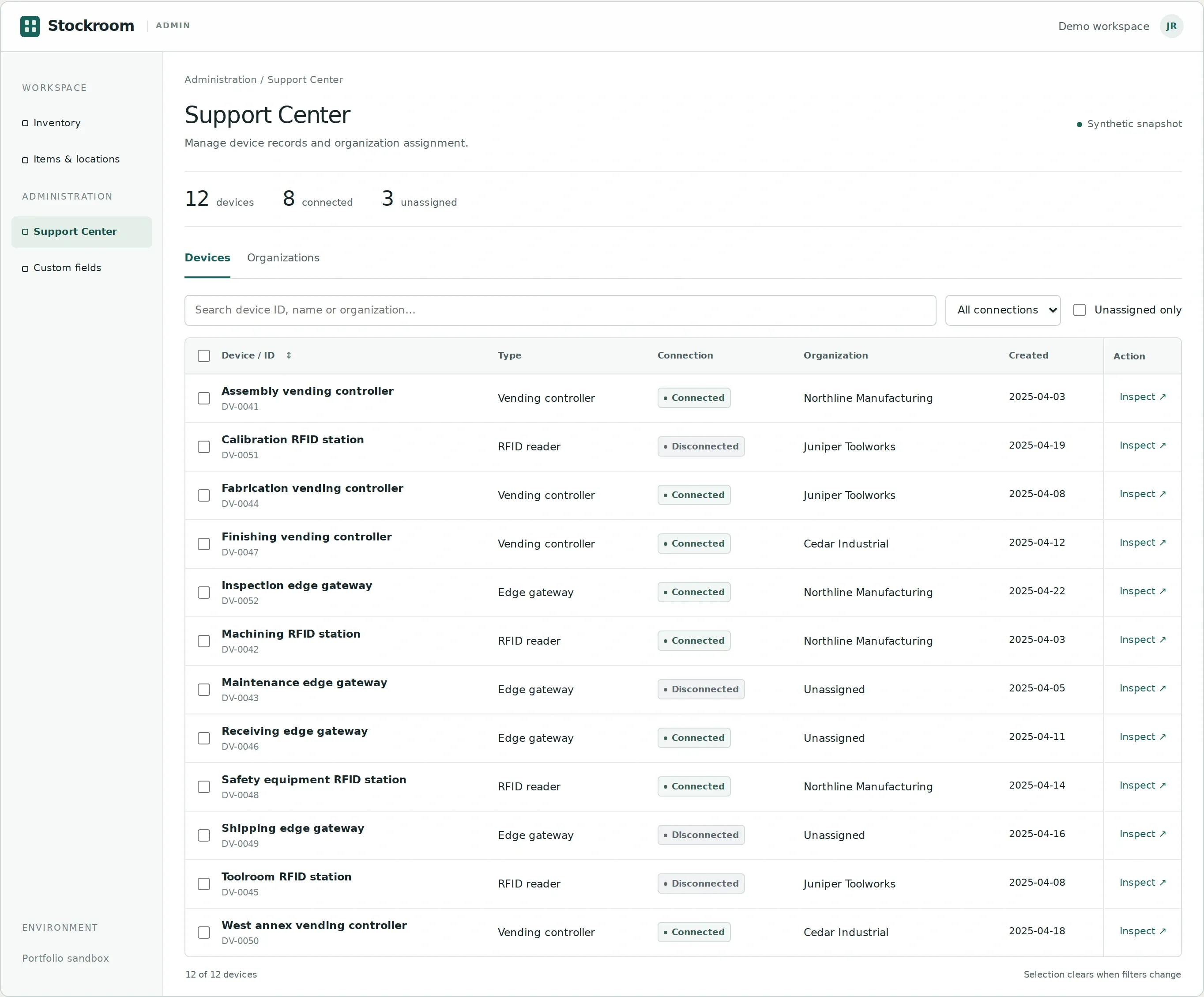Click the Connection column header
Viewport: 1204px width, 997px height.
click(685, 356)
